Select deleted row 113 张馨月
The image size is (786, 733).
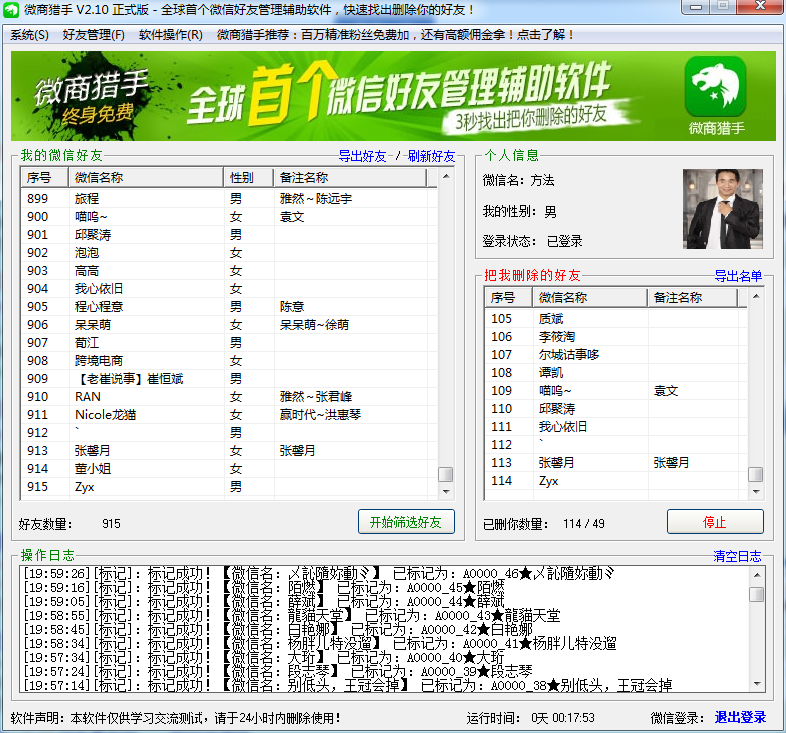[616, 463]
